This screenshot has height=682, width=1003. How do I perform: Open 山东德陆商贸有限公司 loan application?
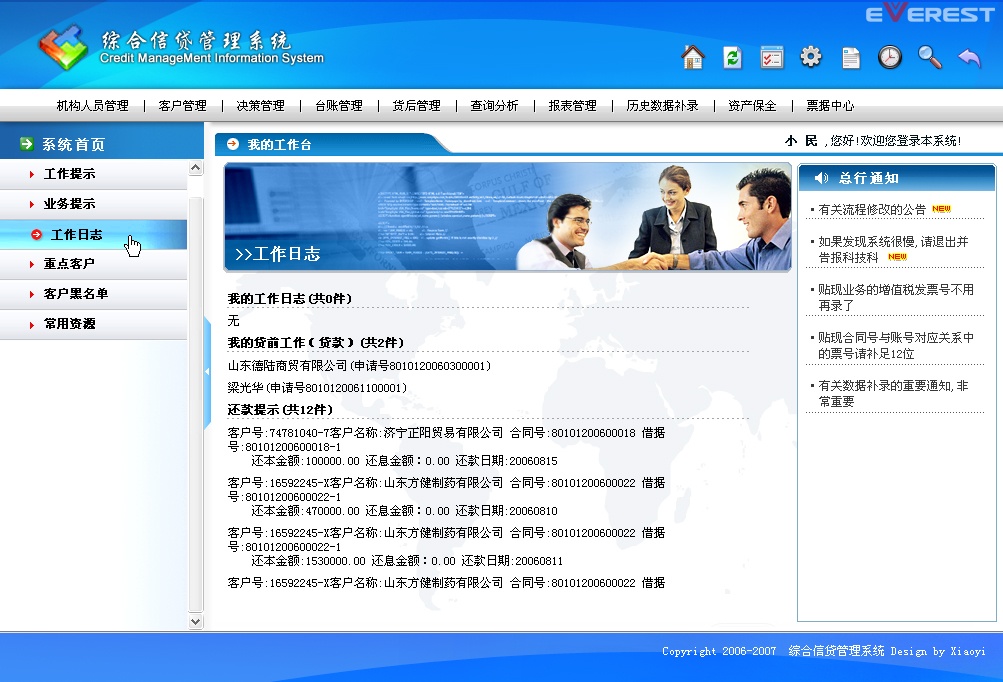click(359, 366)
